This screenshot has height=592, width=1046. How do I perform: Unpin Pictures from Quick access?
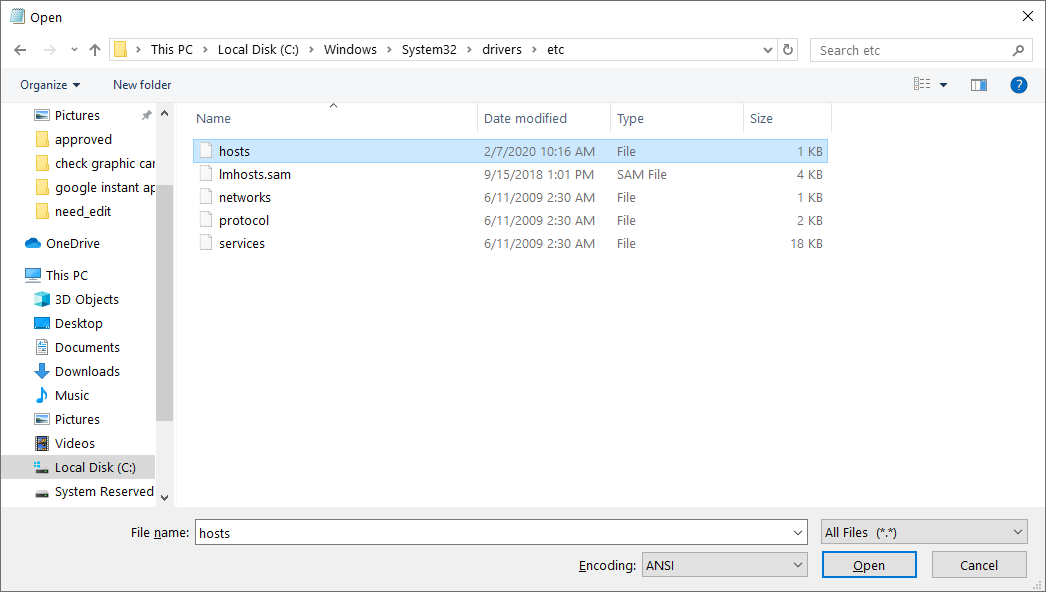[145, 114]
